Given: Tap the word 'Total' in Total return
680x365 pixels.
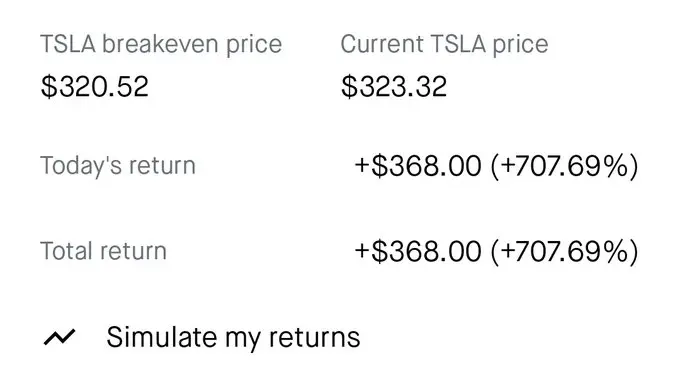Looking at the screenshot, I should [x=68, y=251].
